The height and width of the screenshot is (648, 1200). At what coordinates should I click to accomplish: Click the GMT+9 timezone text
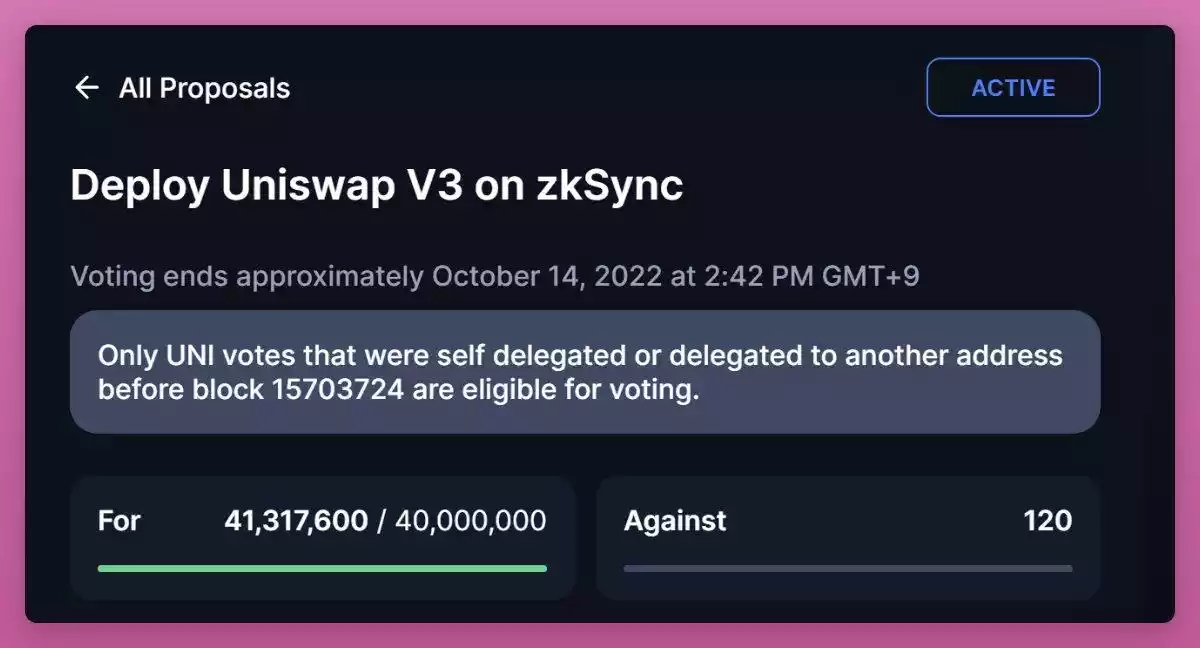click(868, 276)
